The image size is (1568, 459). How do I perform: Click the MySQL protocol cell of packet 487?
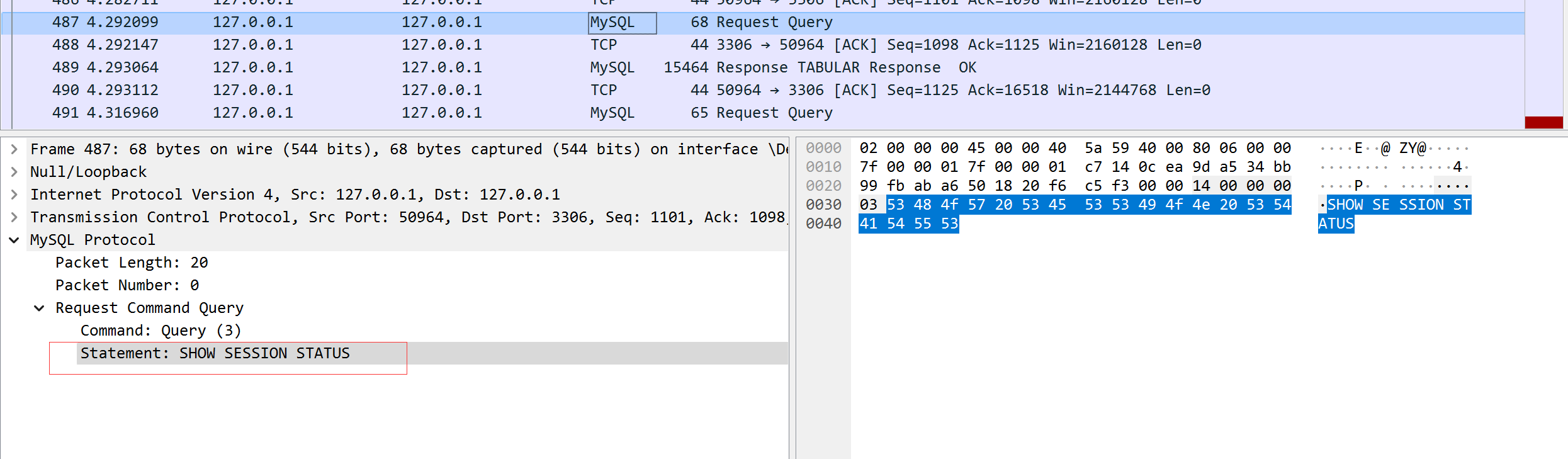(622, 23)
